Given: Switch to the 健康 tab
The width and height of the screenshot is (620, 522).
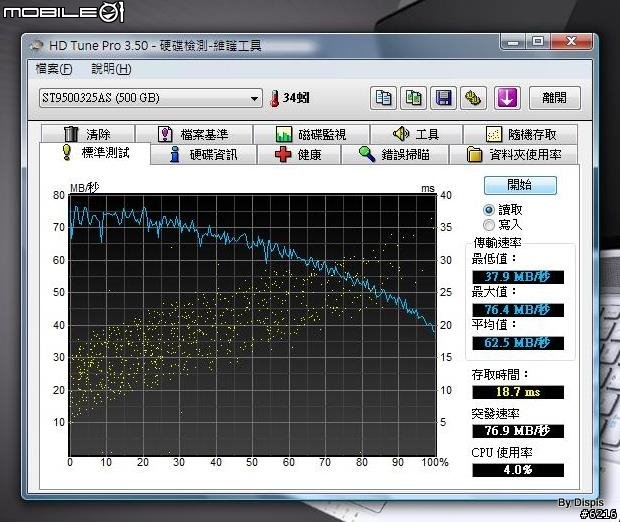Looking at the screenshot, I should point(299,155).
